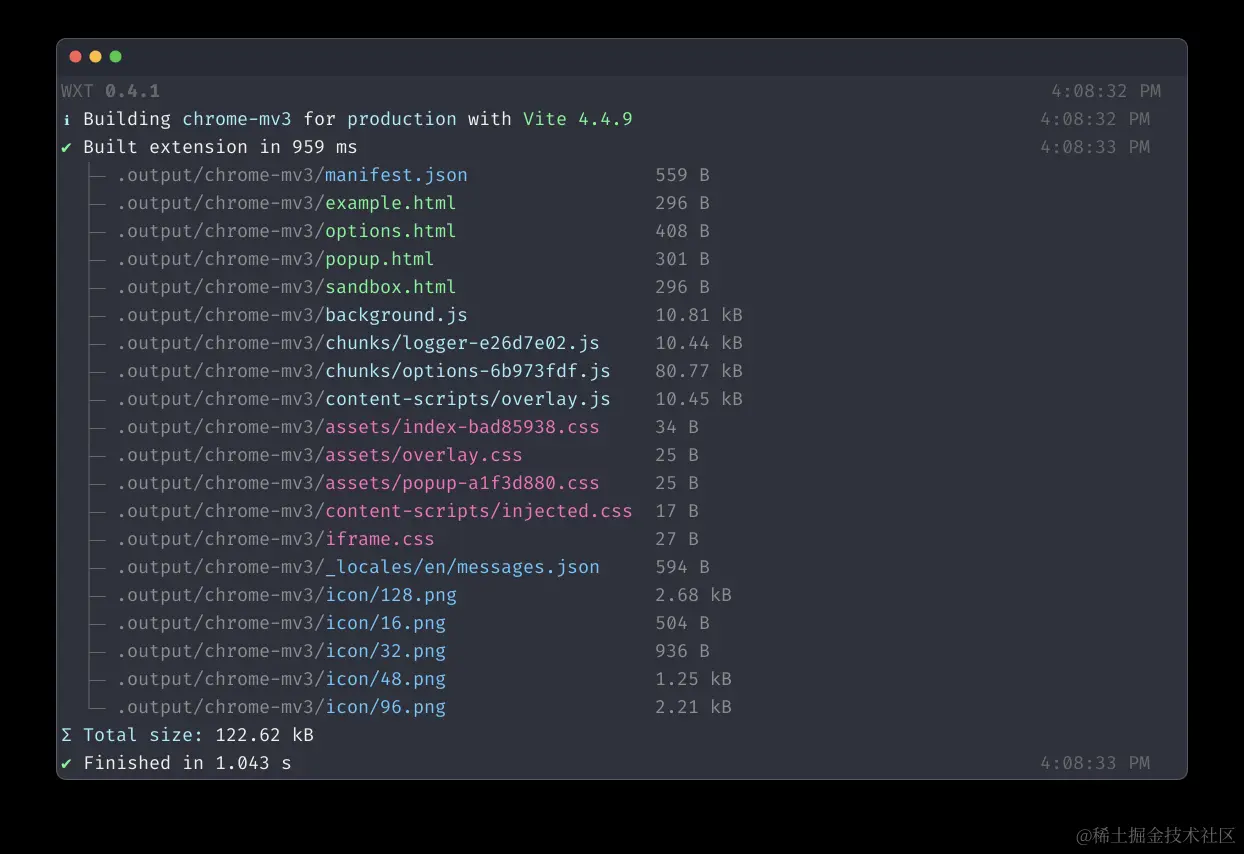This screenshot has height=854, width=1244.
Task: Select content-scripts/injected.css file name
Action: 479,511
